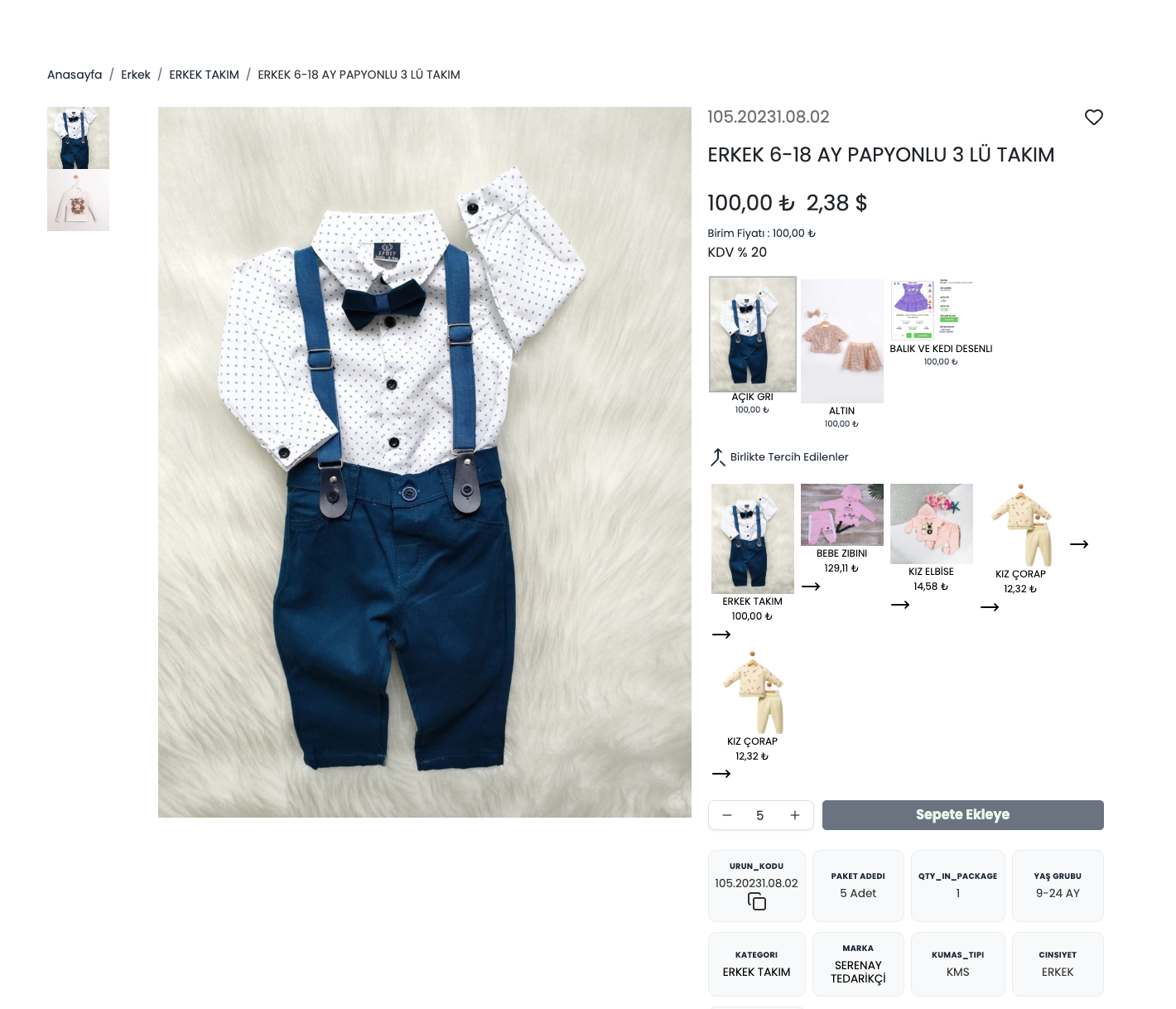Show the second product gallery thumbnail
Screen dimensions: 1176x1009
point(78,200)
